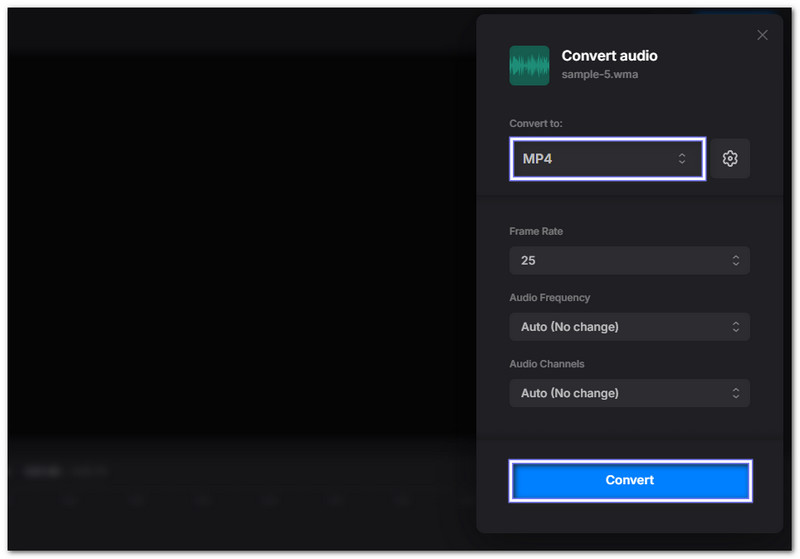
Task: Click the 'Convert to:' label
Action: pyautogui.click(x=536, y=123)
